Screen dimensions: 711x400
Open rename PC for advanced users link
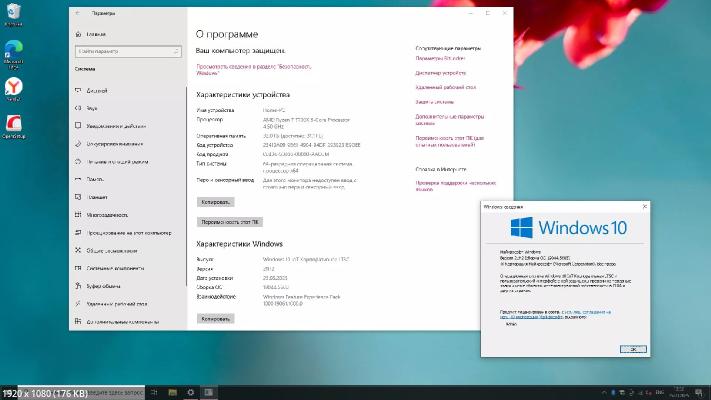450,141
